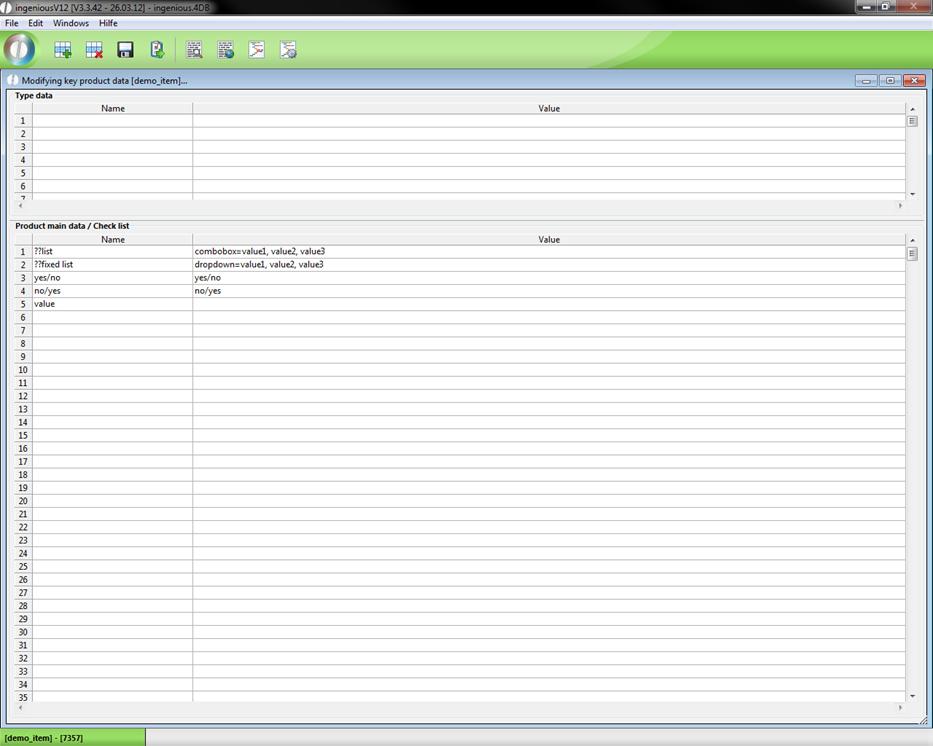
Task: Click the yes/no value cell in row 3
Action: pos(548,278)
